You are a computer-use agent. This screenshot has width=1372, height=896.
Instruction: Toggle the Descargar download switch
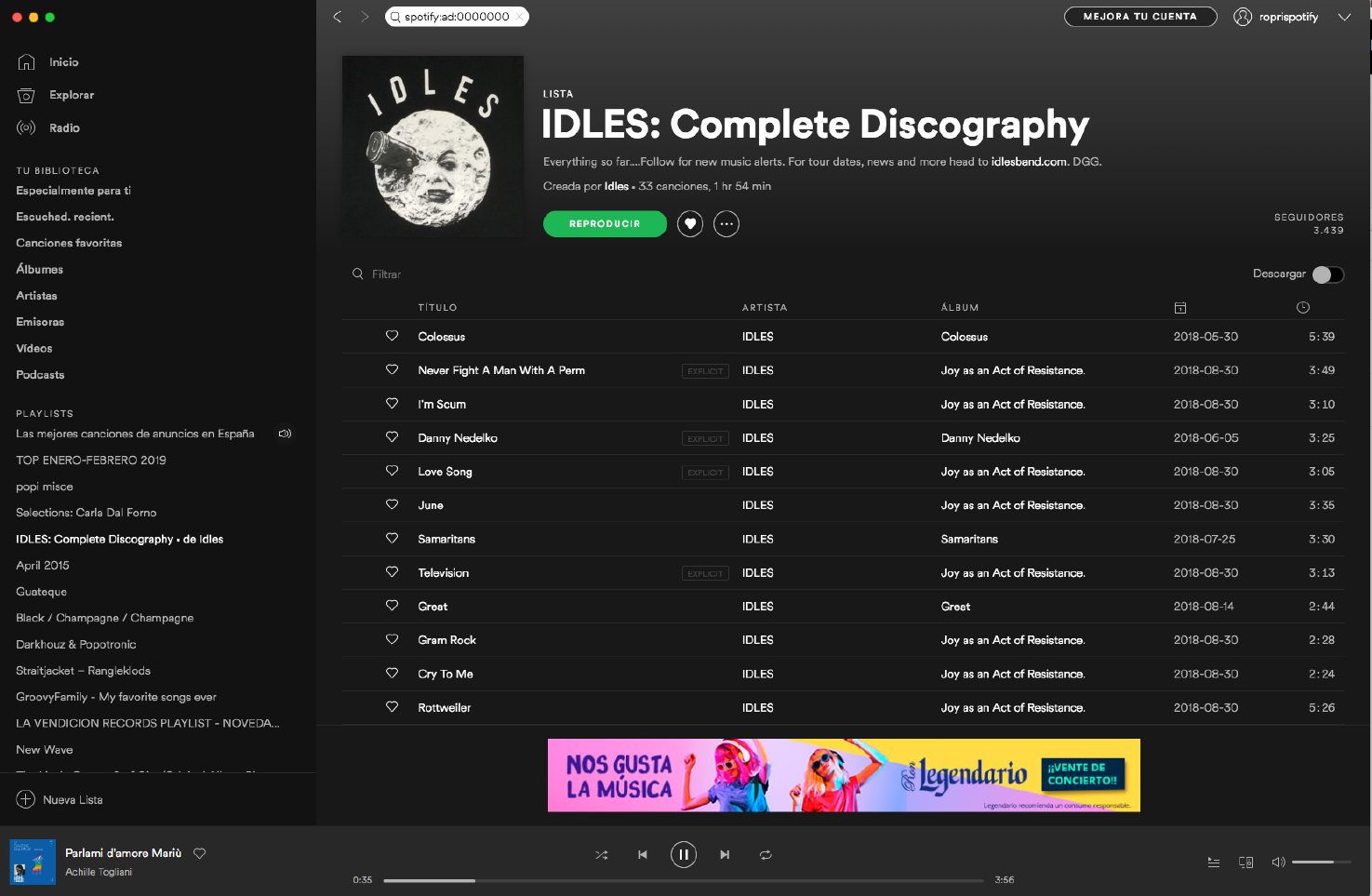tap(1327, 274)
